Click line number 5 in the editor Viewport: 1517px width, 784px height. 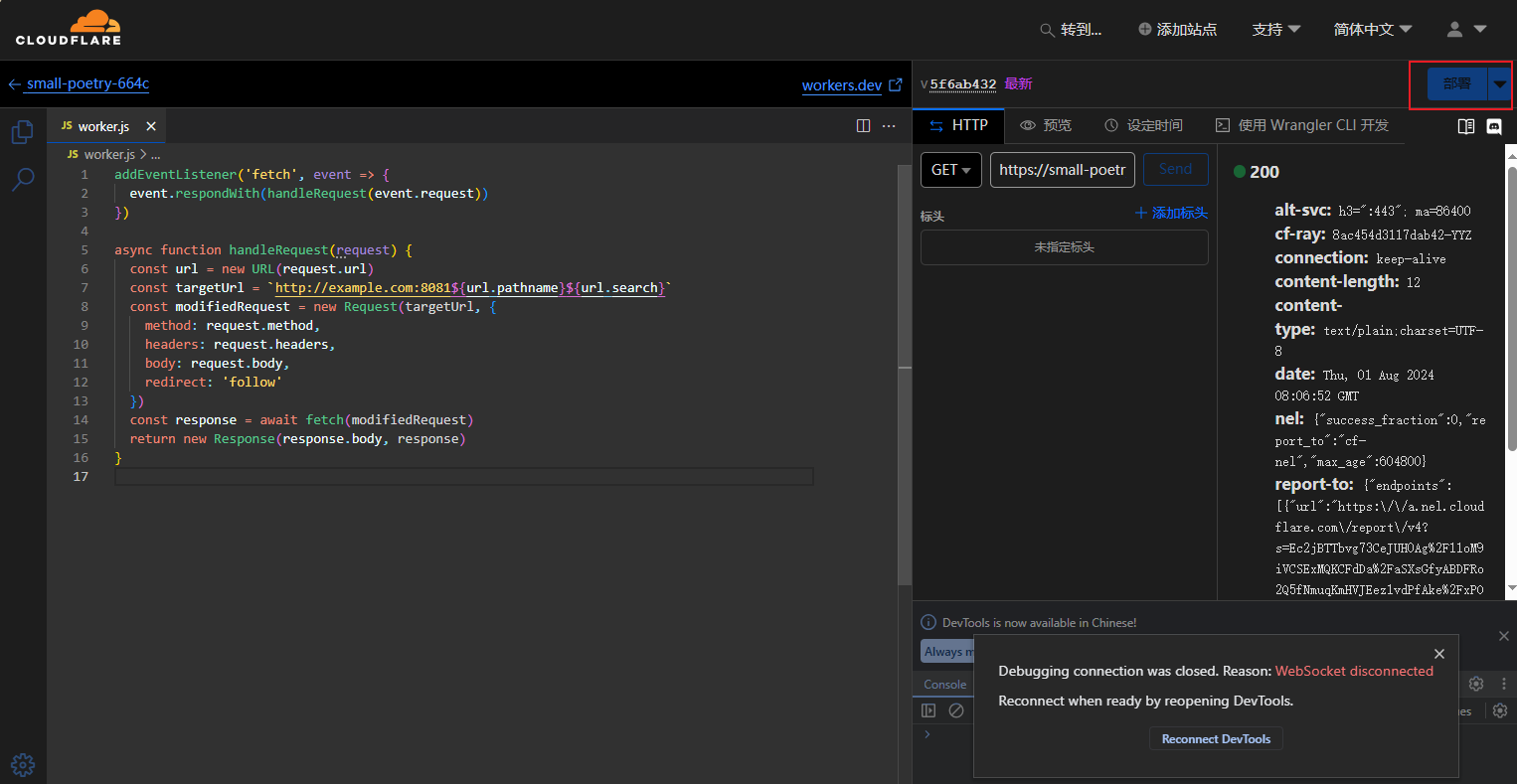(84, 250)
